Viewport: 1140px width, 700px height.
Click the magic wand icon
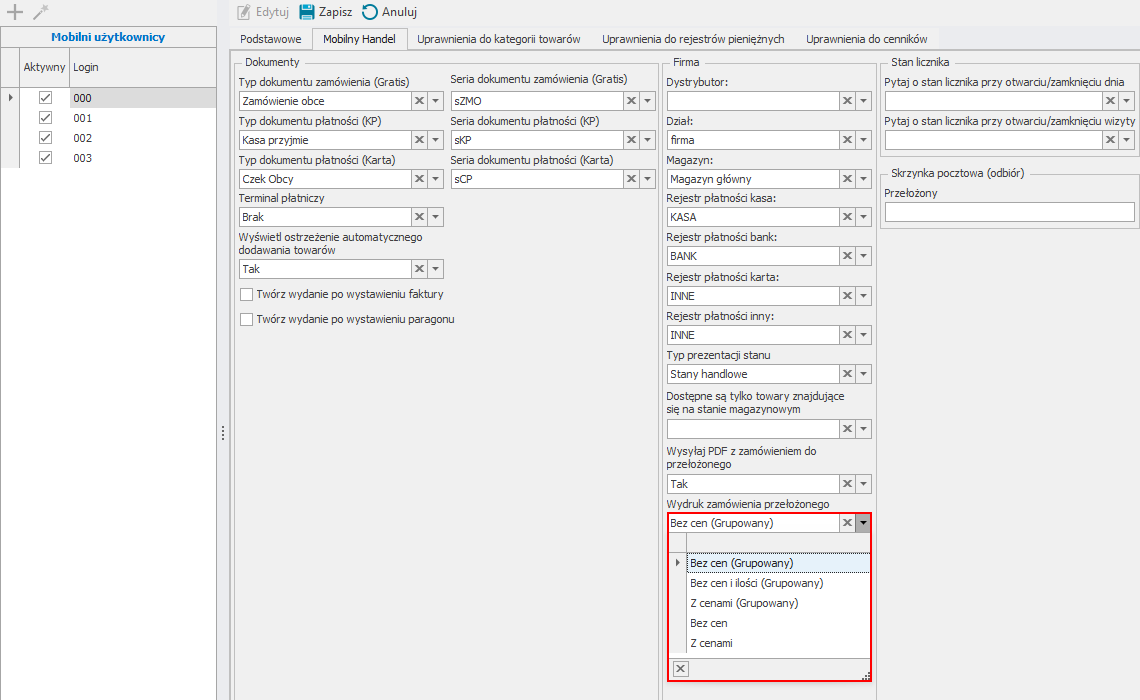point(40,12)
